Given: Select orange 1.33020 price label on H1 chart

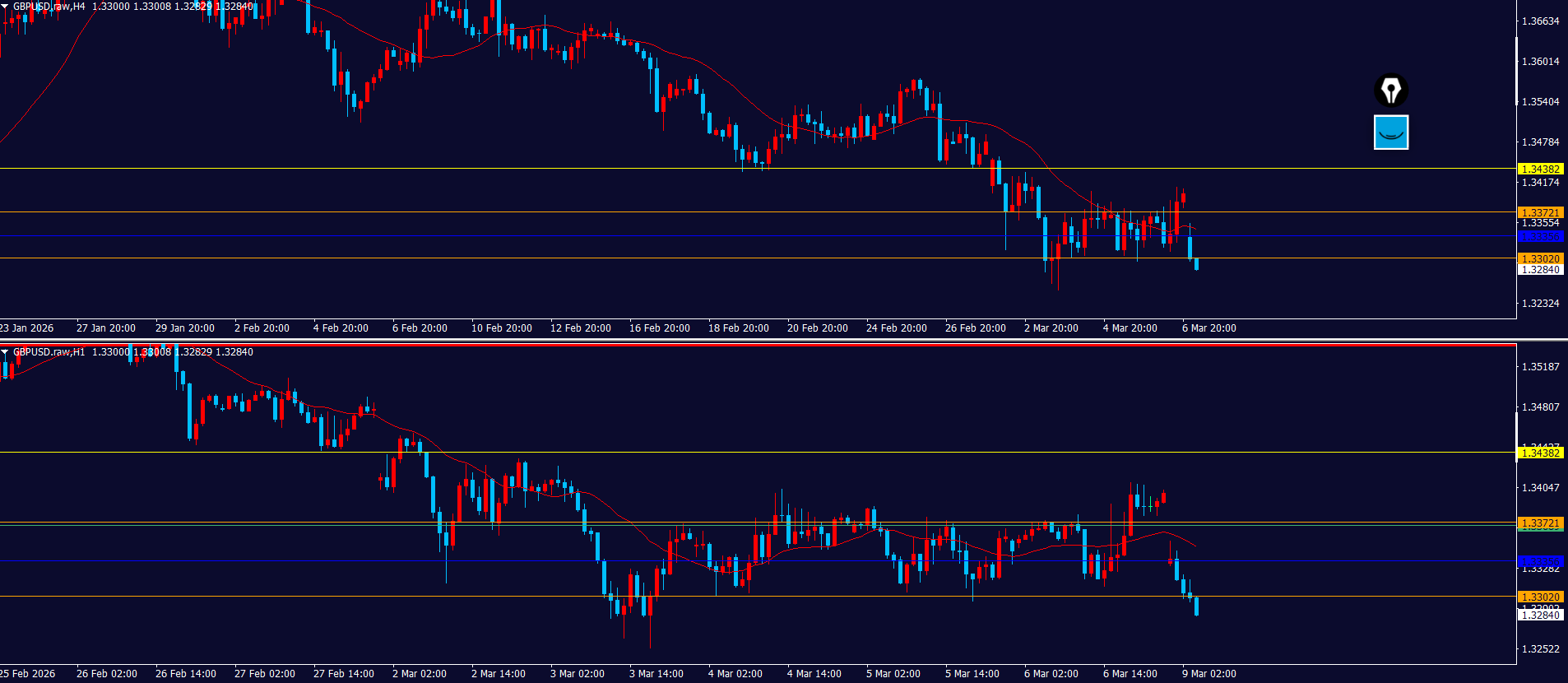Looking at the screenshot, I should point(1540,597).
